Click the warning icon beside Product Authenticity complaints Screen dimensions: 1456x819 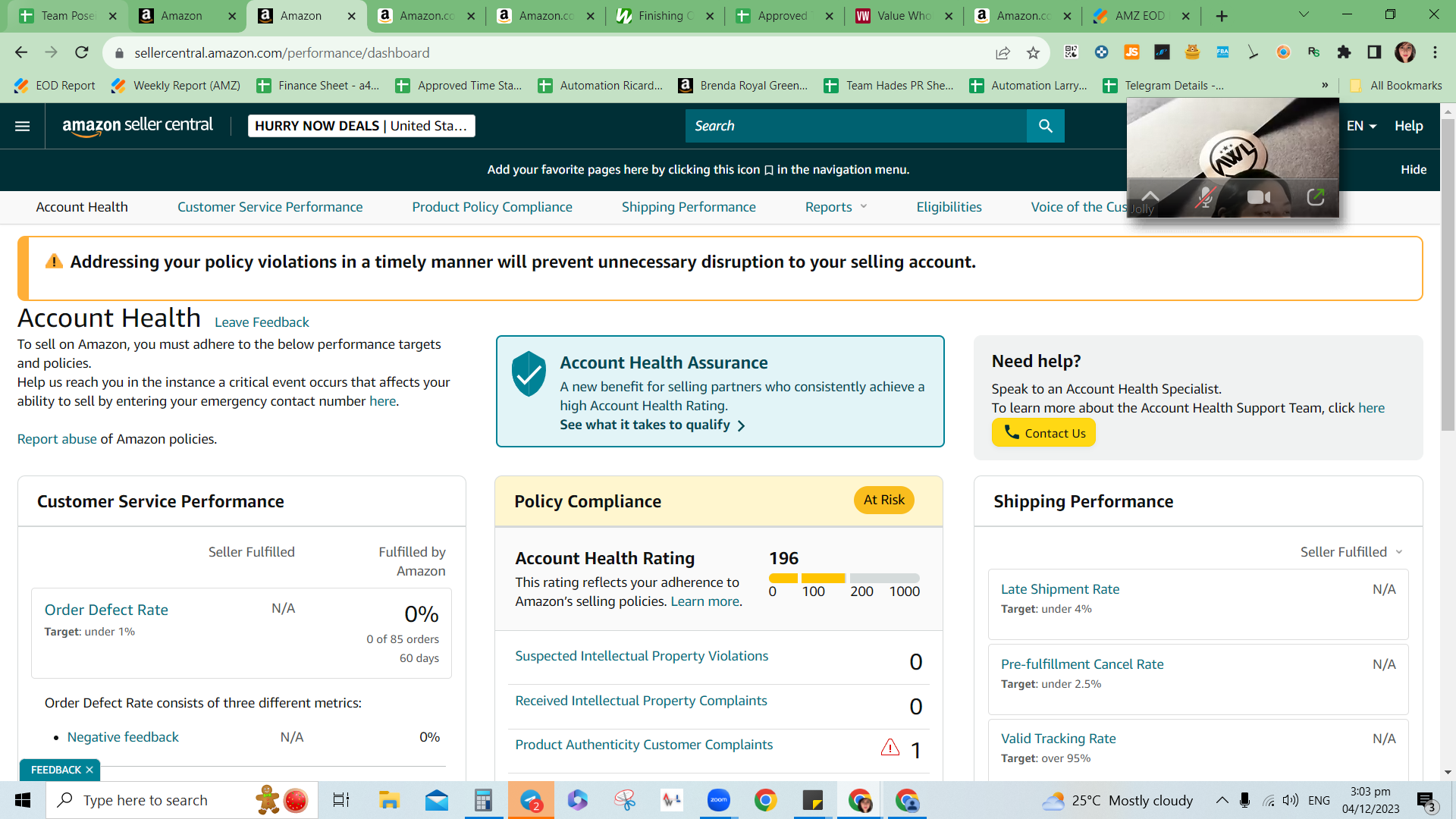click(890, 748)
